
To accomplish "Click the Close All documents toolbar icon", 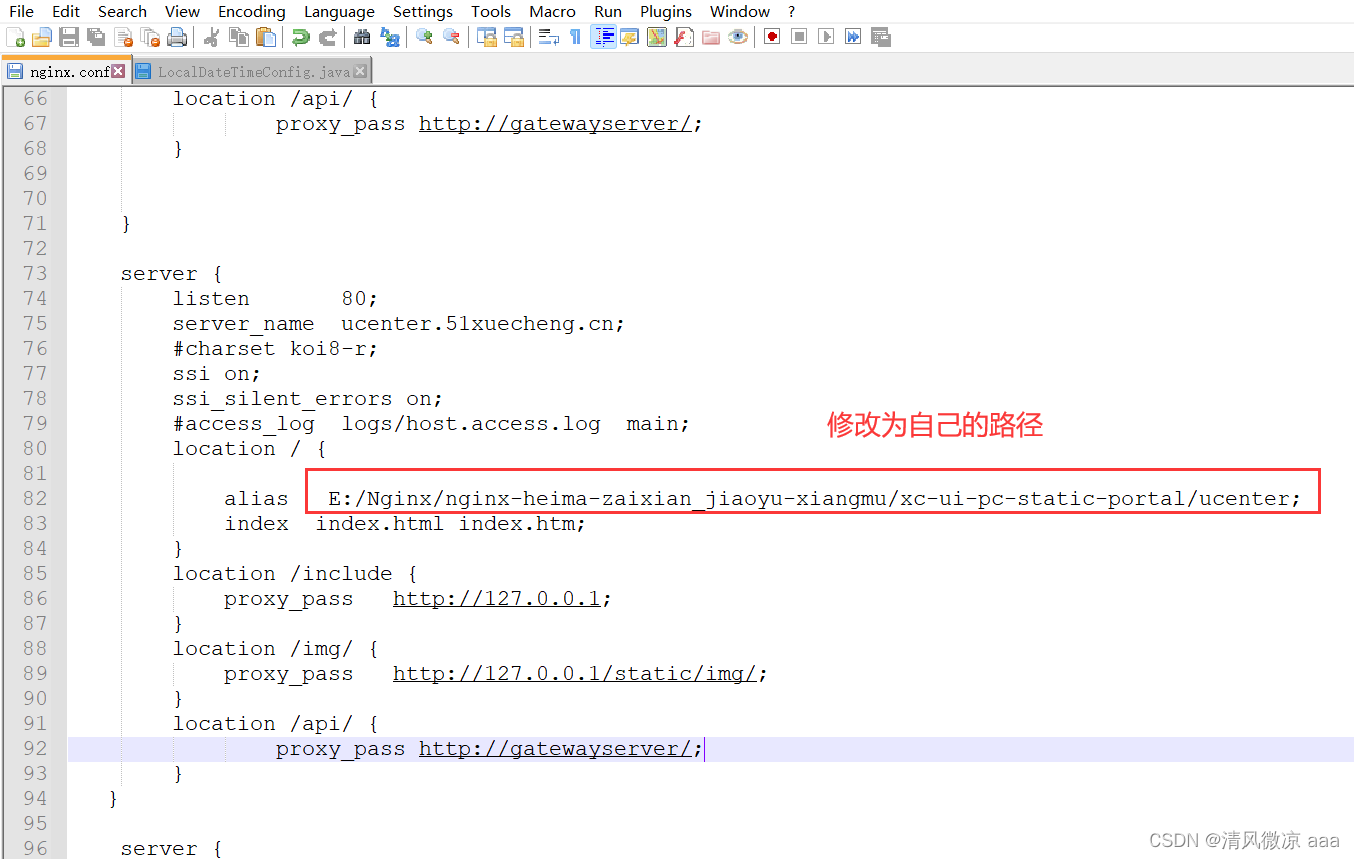I will [151, 38].
